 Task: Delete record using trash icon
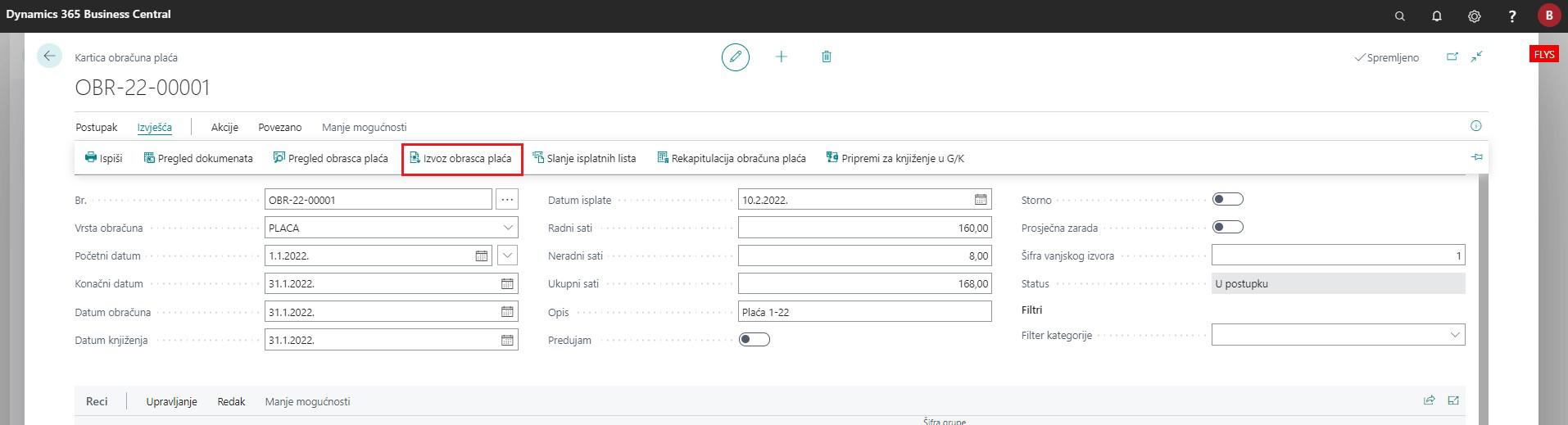click(x=827, y=57)
